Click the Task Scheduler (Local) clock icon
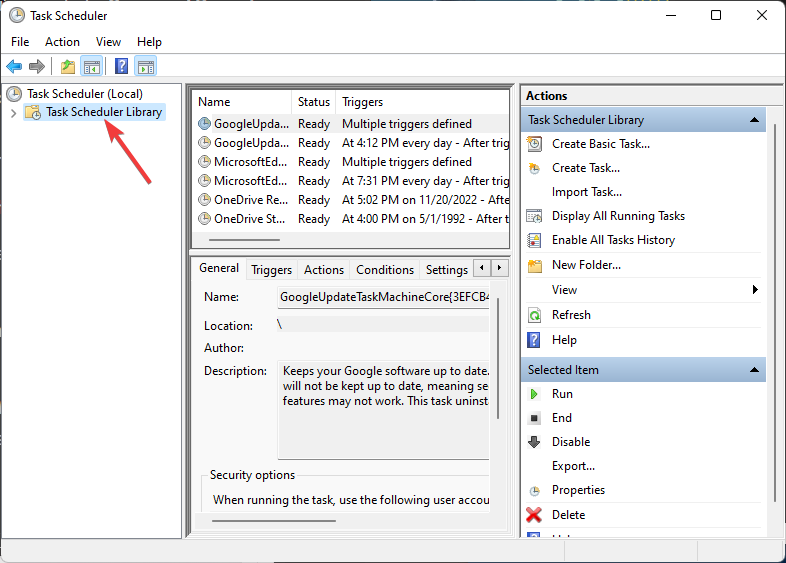The width and height of the screenshot is (786, 563). (14, 94)
